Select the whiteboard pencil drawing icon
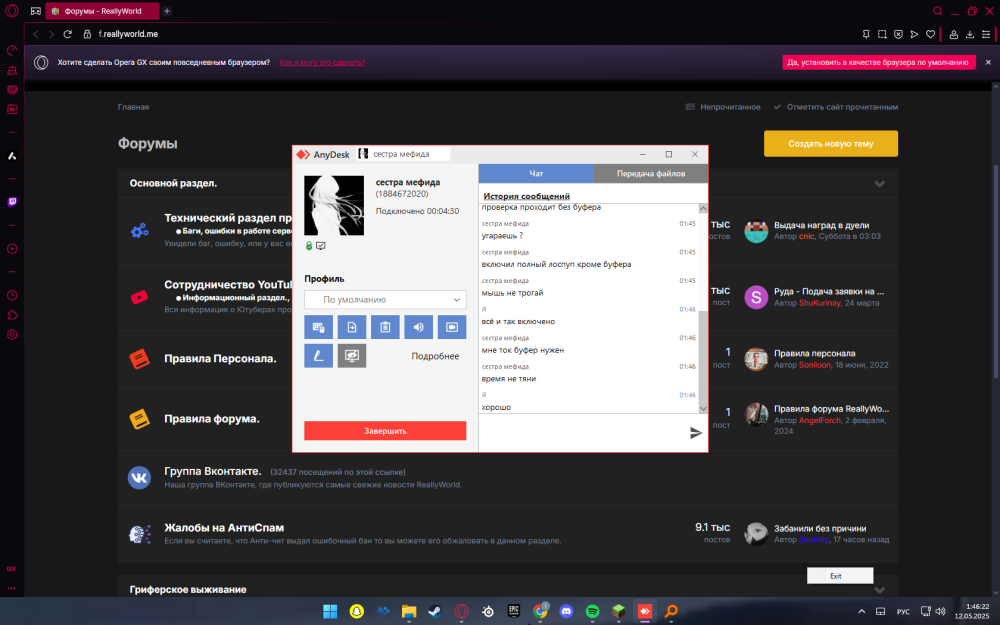Image resolution: width=1000 pixels, height=625 pixels. coord(318,356)
